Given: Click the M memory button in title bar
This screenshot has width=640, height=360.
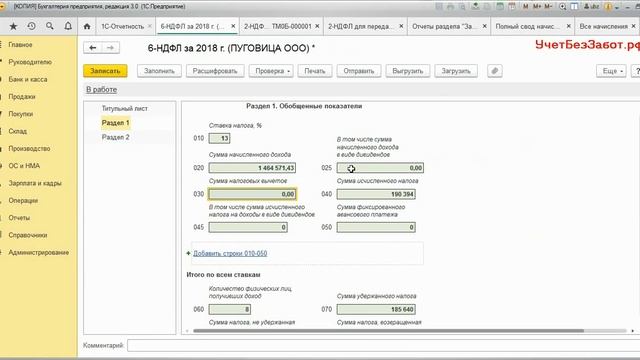Looking at the screenshot, I should (x=525, y=7).
